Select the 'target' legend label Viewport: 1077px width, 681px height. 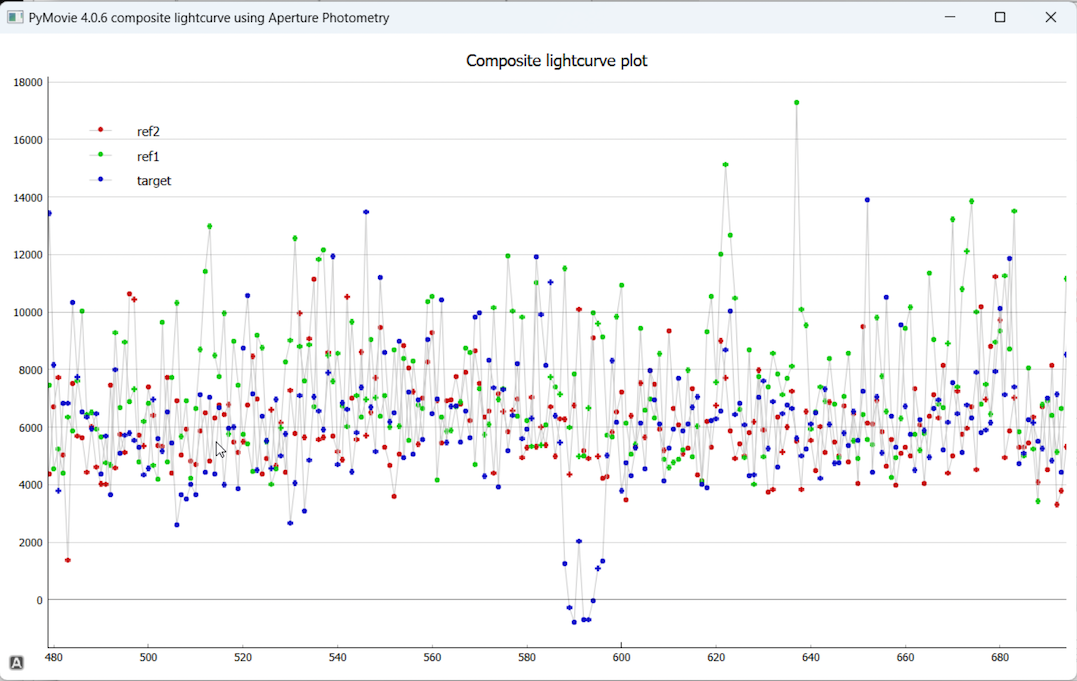[x=154, y=181]
